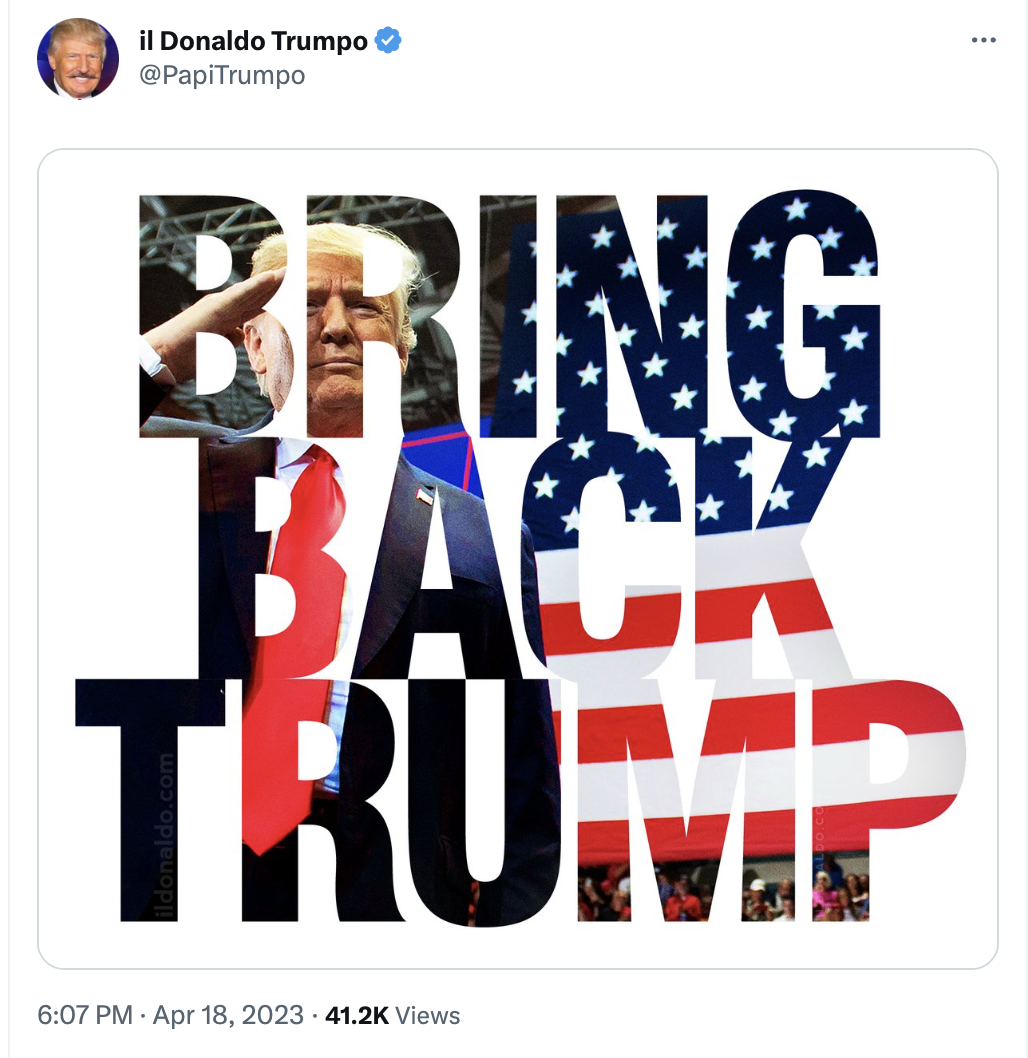Open the @PapiTrumpo handle link
Screen dimensions: 1028x1058
222,75
